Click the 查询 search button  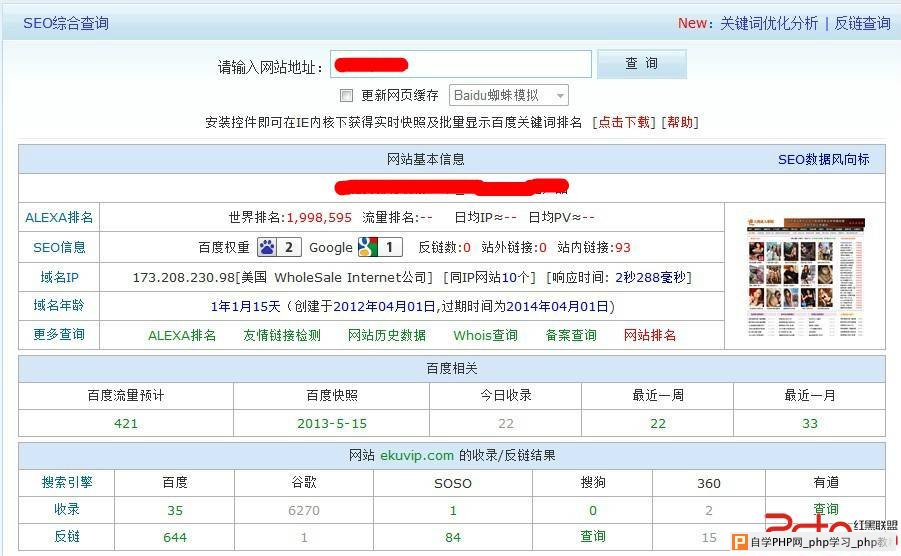point(642,64)
